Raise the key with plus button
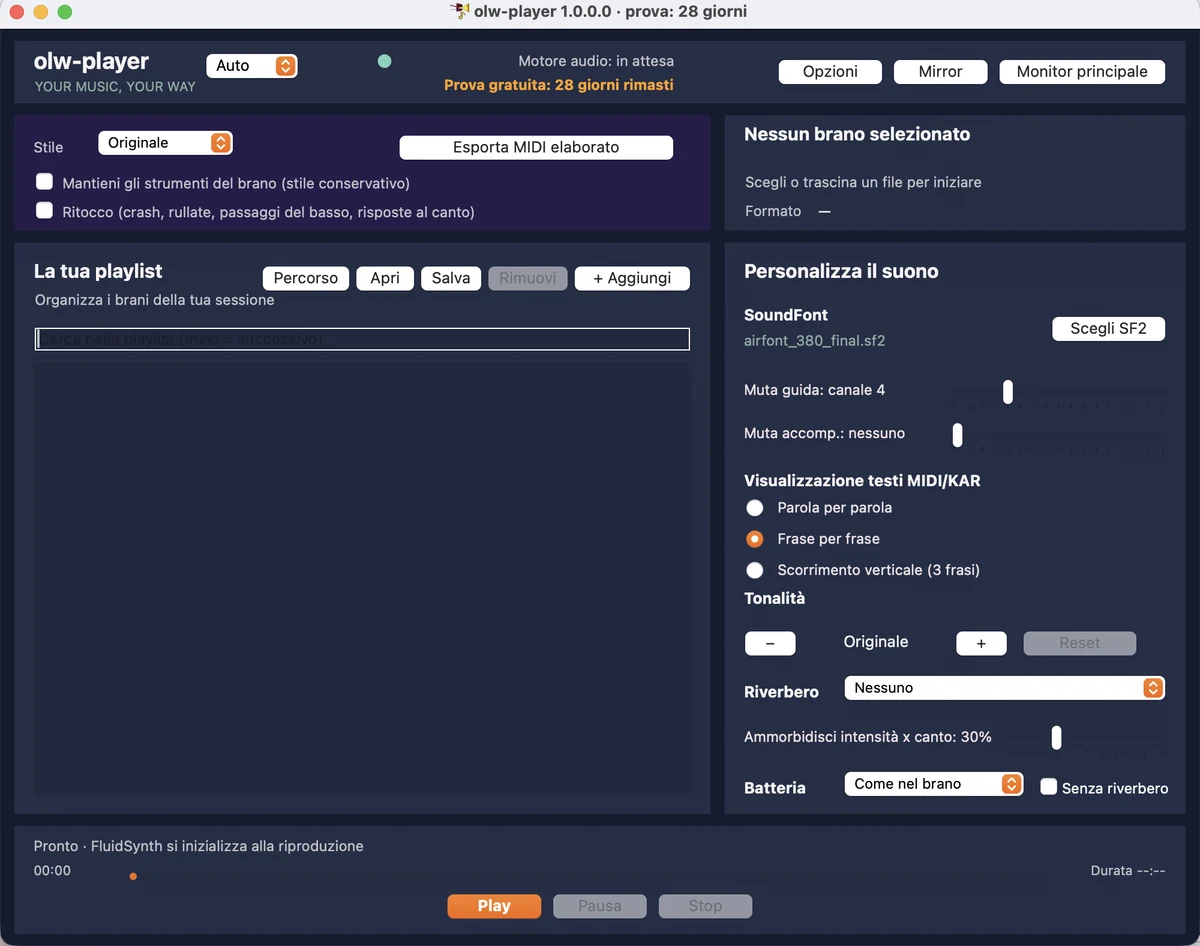The image size is (1200, 946). tap(981, 643)
